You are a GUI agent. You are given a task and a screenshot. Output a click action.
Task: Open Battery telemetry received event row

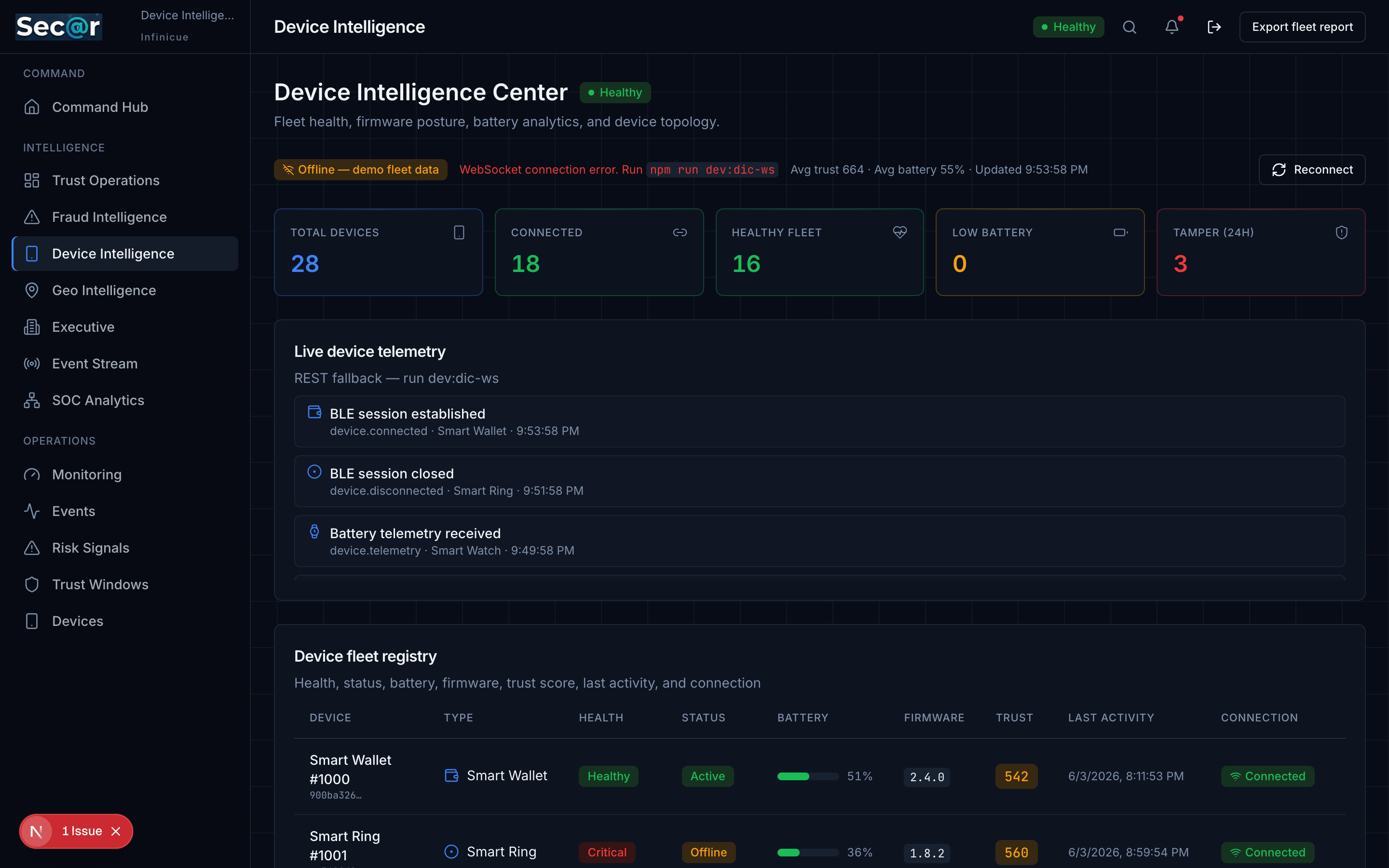pos(819,541)
